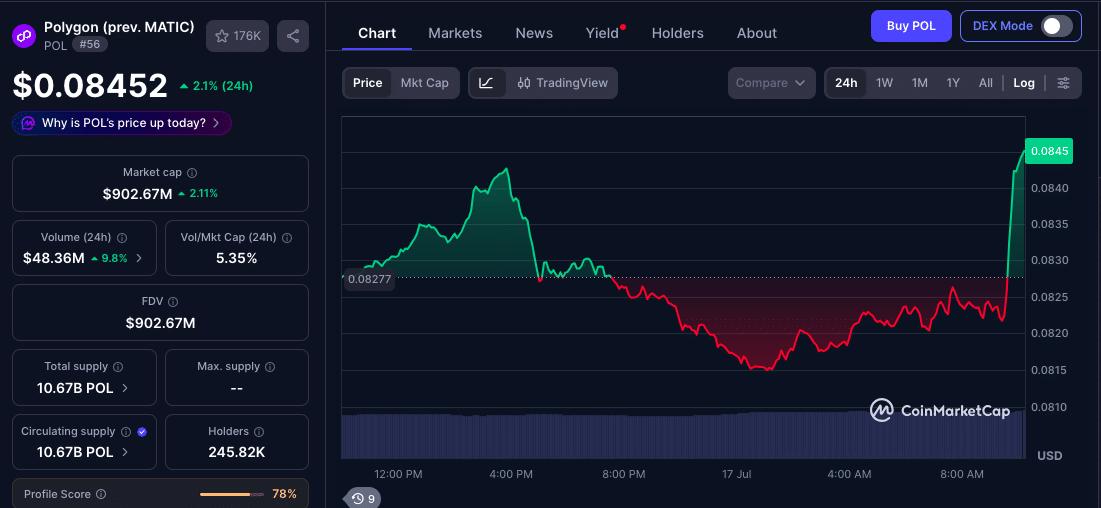Open the history clock badge showing 9

[x=364, y=499]
